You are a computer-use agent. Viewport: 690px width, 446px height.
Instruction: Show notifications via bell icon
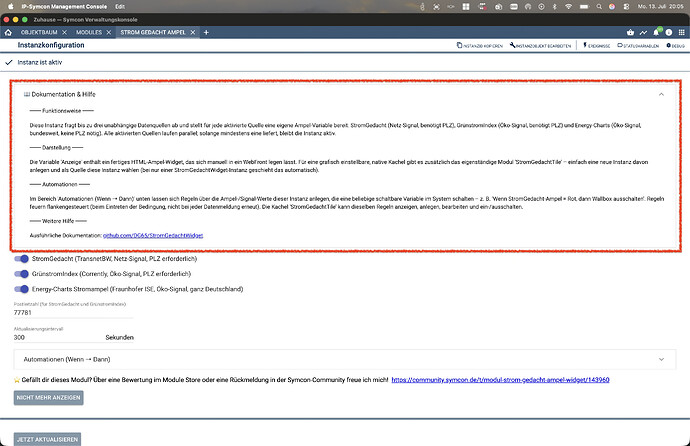click(656, 33)
